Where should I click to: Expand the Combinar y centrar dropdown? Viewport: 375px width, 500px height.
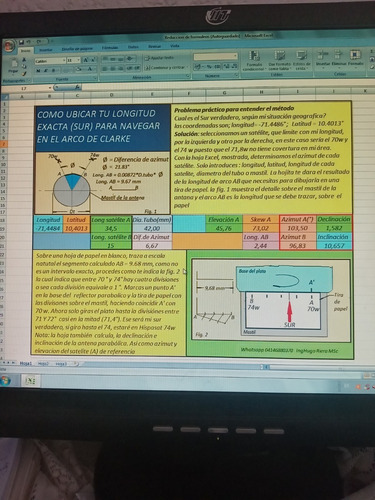187,68
